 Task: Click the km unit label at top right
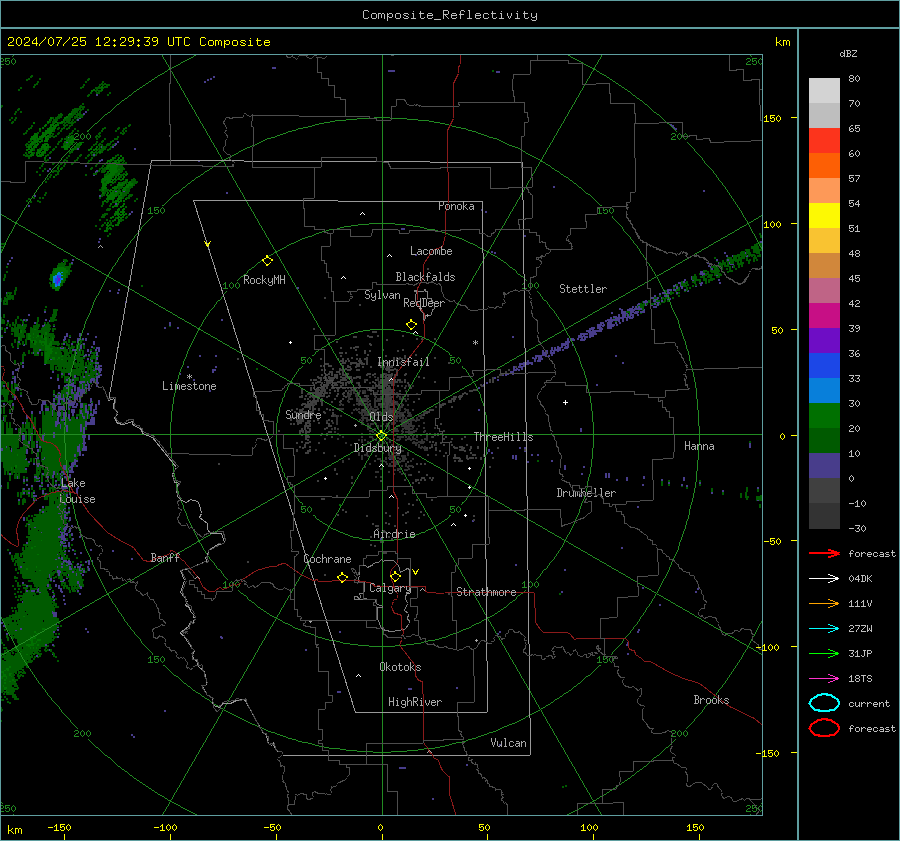coord(782,42)
